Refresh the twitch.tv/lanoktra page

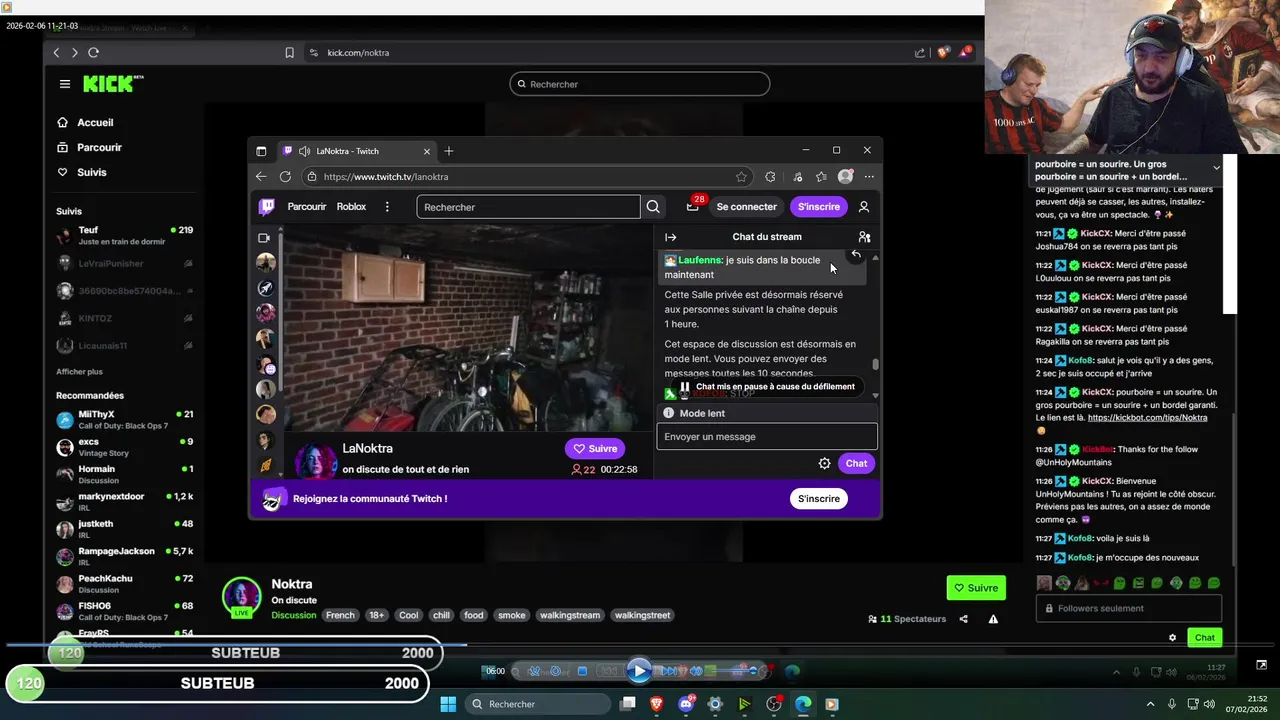285,177
